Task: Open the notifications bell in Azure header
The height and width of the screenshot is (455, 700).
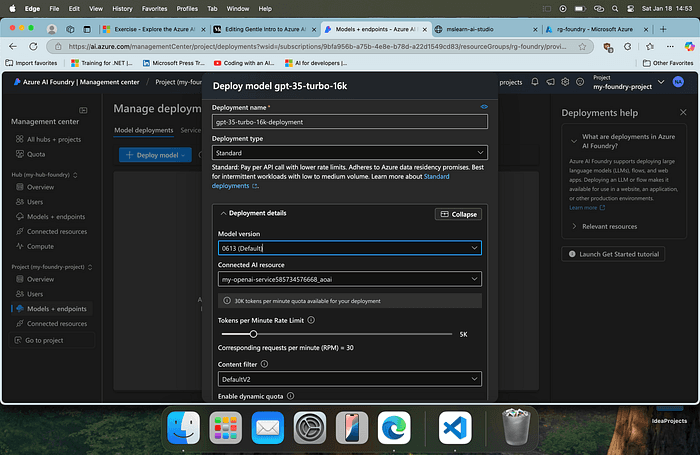Action: pos(535,82)
